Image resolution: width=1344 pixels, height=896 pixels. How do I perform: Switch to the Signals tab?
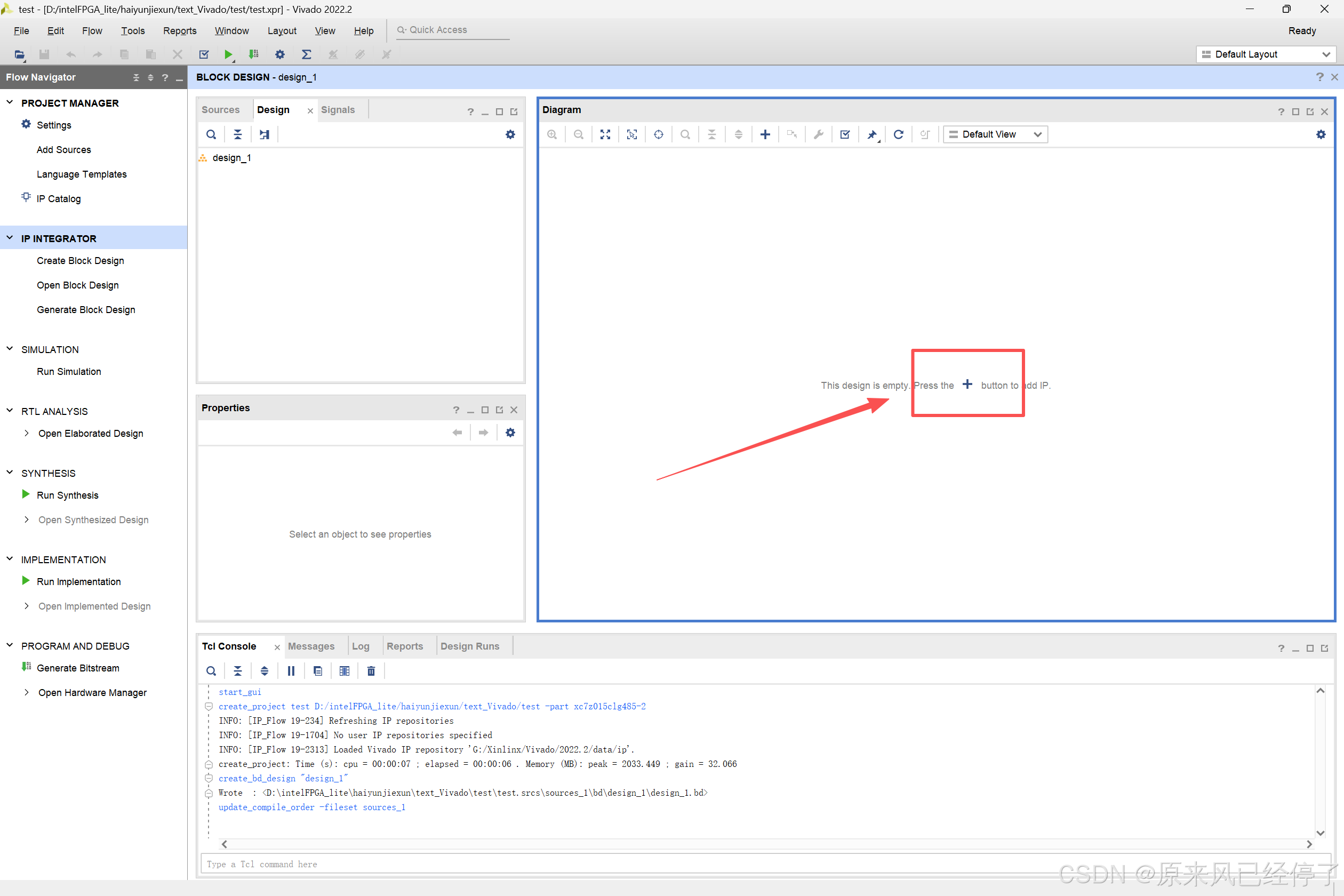tap(338, 110)
